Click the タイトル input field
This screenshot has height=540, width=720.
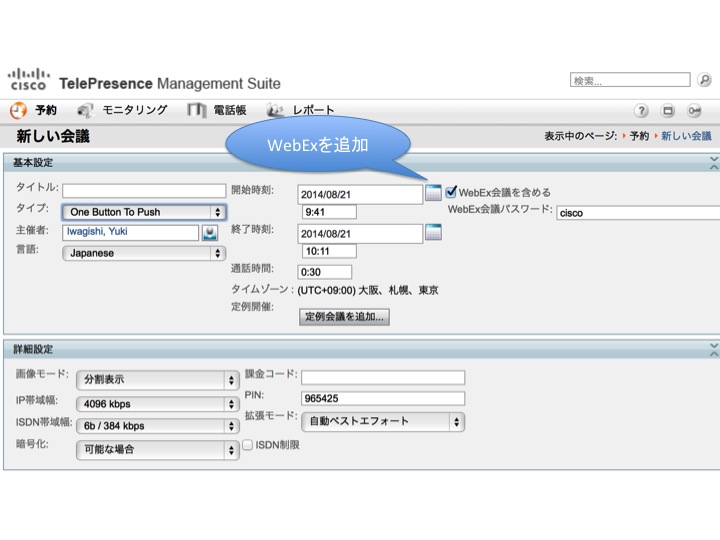click(144, 190)
